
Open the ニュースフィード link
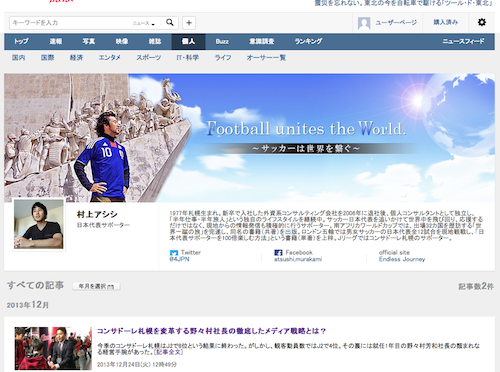pyautogui.click(x=463, y=41)
